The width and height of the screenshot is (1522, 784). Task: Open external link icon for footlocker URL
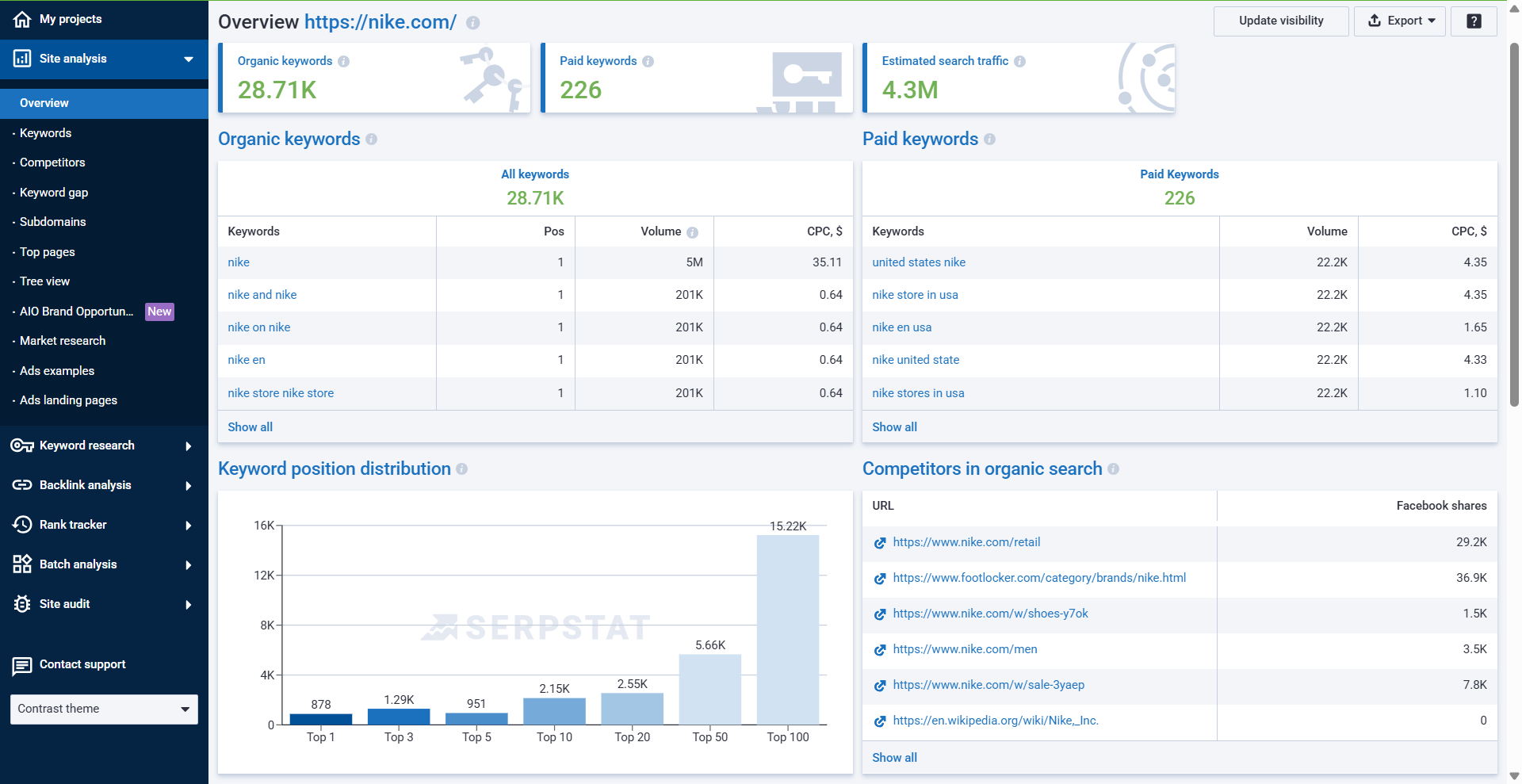point(879,579)
